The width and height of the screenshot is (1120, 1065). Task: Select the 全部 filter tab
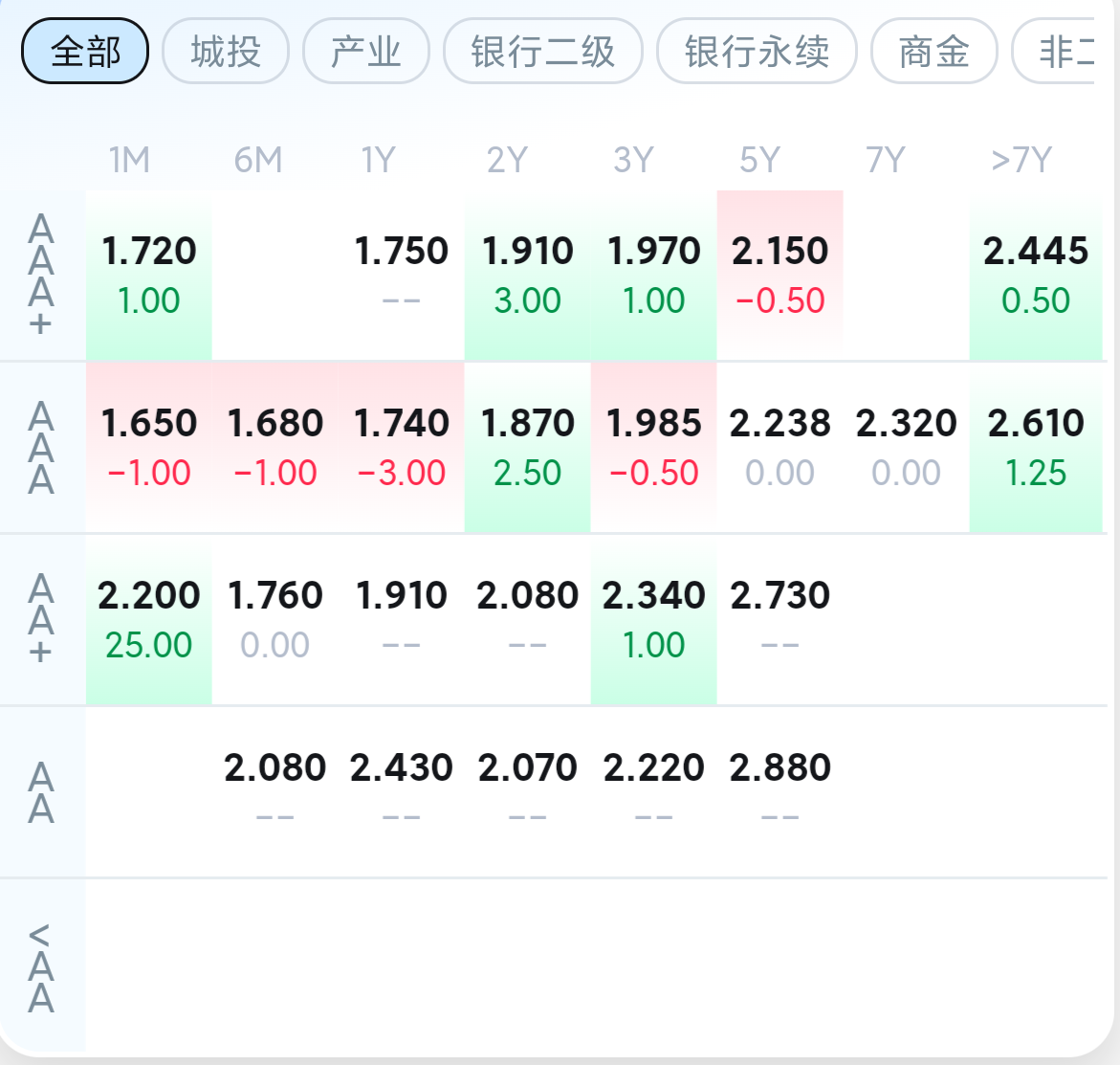pyautogui.click(x=85, y=51)
